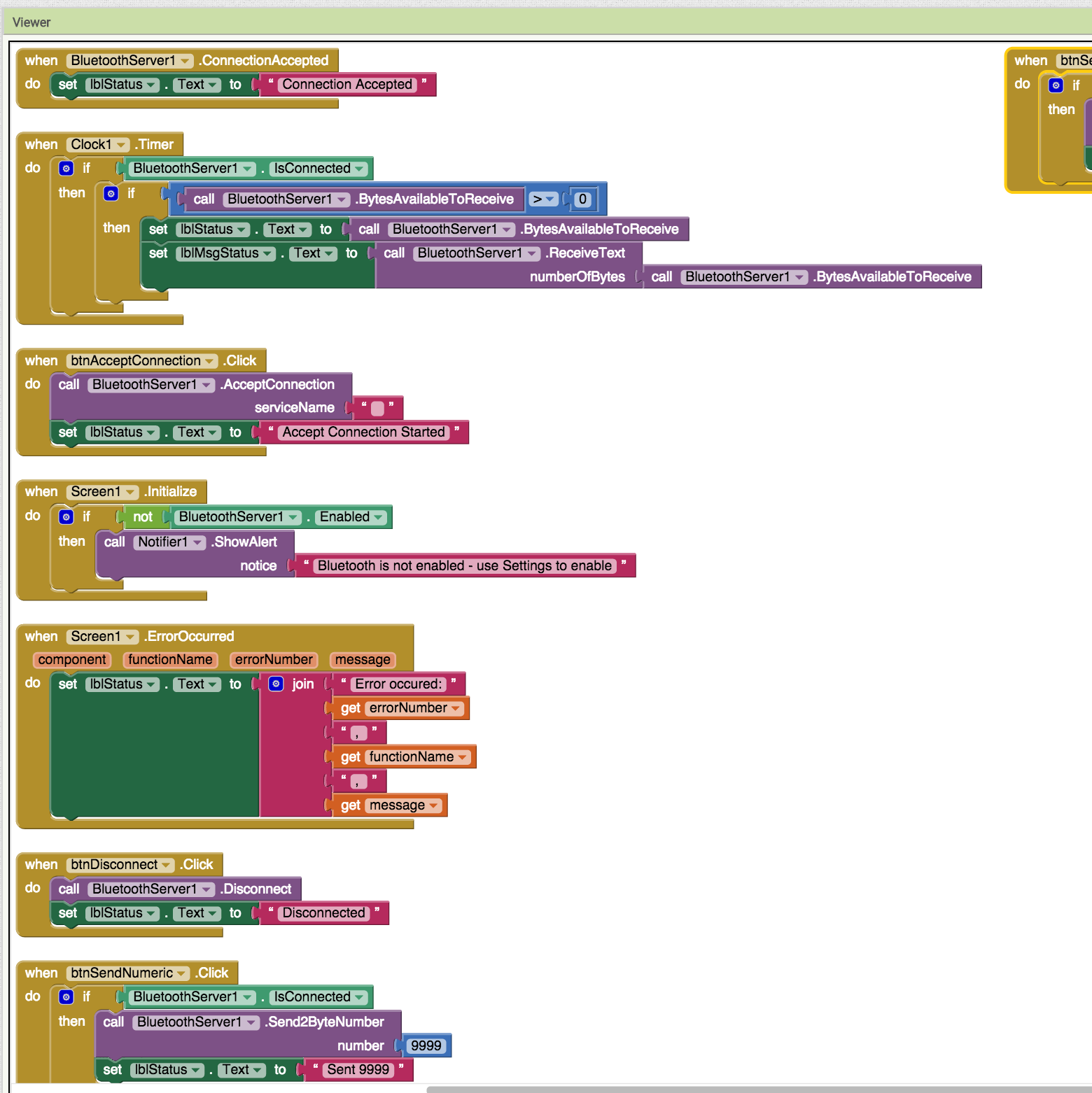Open the gear on Screen1.Initialize if block
1092x1093 pixels.
(66, 516)
